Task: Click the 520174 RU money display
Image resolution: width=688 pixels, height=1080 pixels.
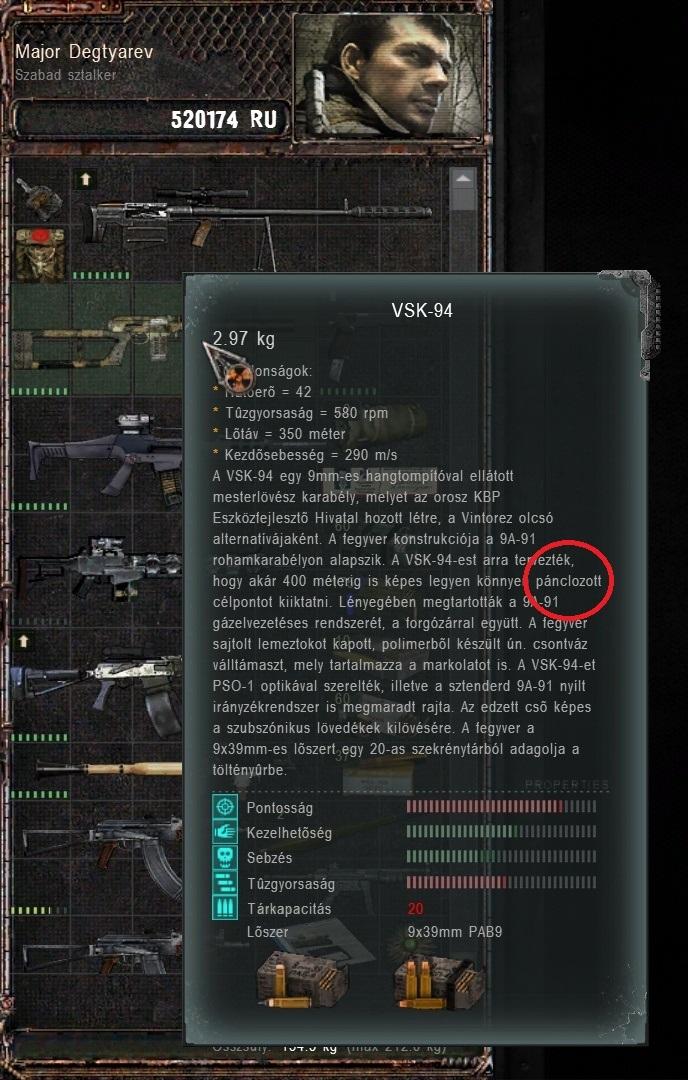Action: [223, 120]
